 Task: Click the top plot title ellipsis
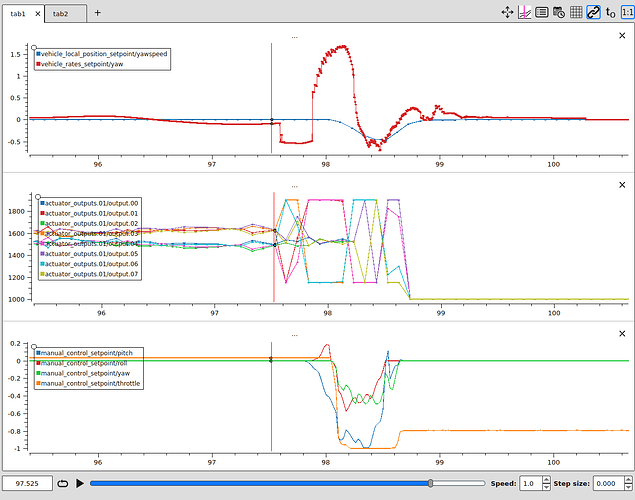(294, 37)
